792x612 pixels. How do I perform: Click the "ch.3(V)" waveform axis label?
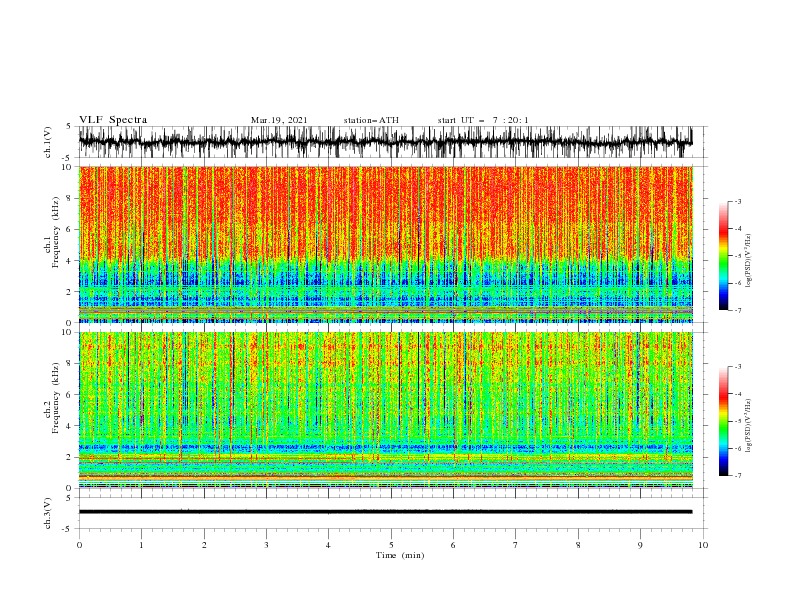pos(48,514)
